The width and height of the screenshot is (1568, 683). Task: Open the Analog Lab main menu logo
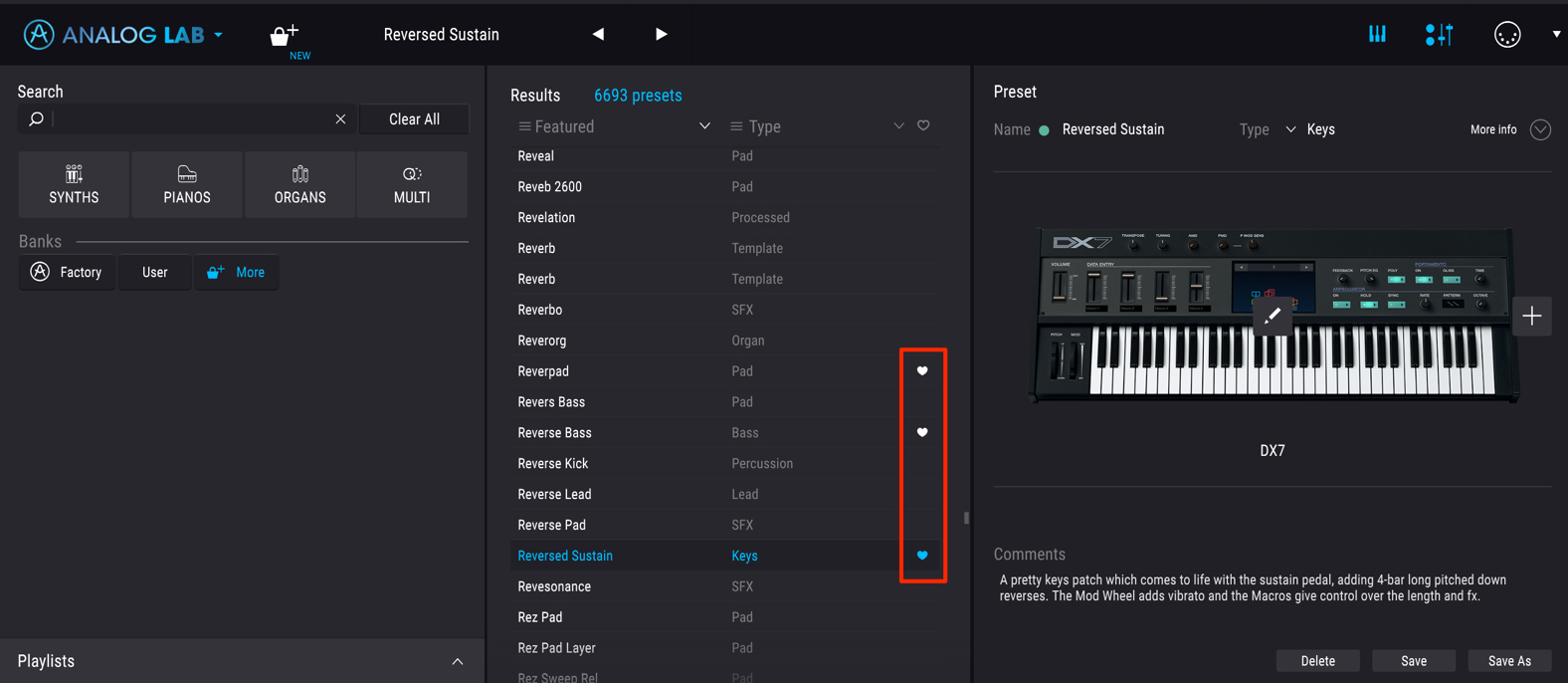click(113, 35)
